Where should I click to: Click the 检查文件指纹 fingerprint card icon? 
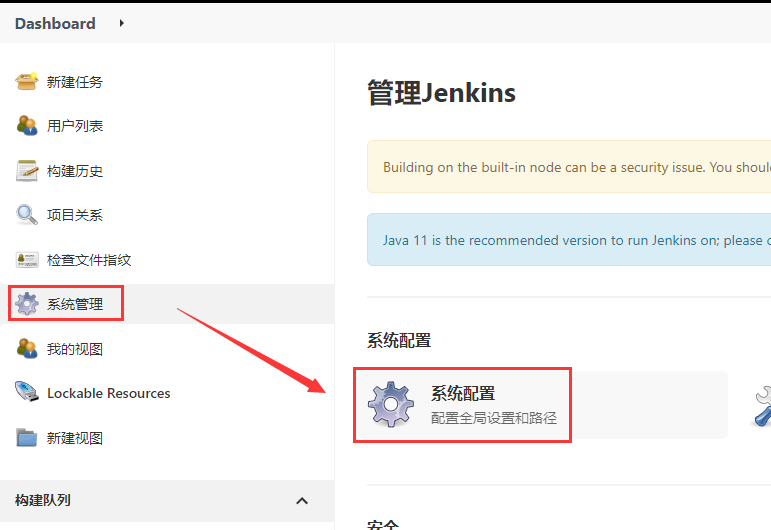pyautogui.click(x=27, y=260)
